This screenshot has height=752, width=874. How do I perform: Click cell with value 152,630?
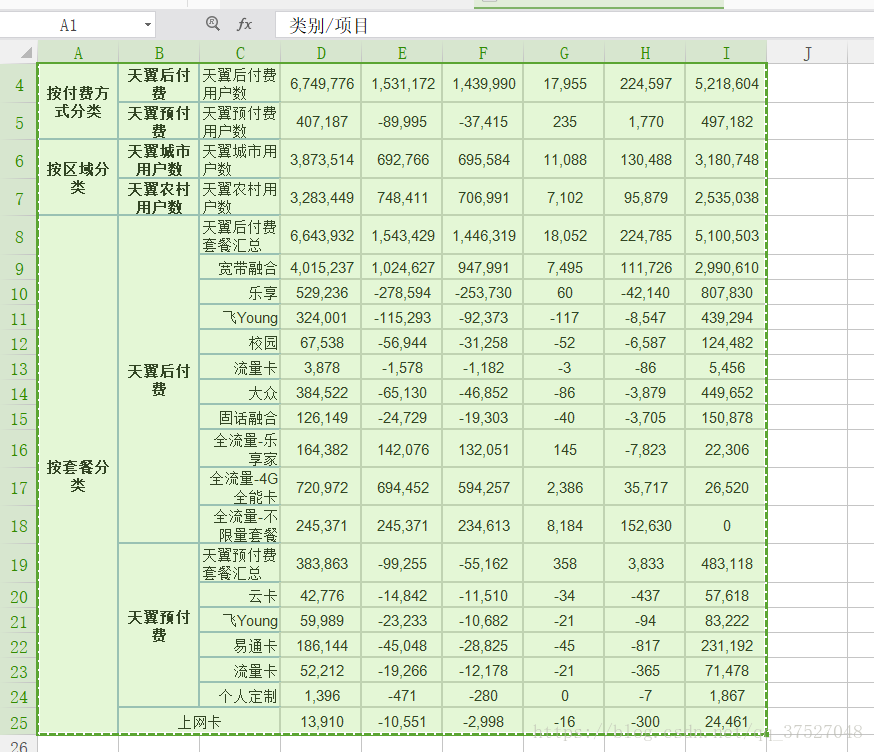tap(645, 525)
